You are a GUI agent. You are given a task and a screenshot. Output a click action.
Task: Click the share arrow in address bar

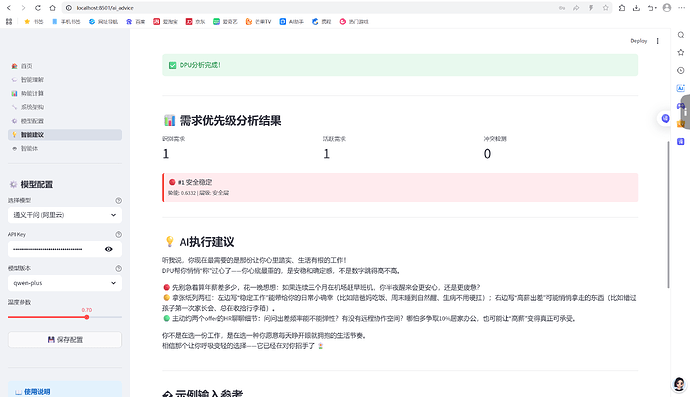(576, 8)
